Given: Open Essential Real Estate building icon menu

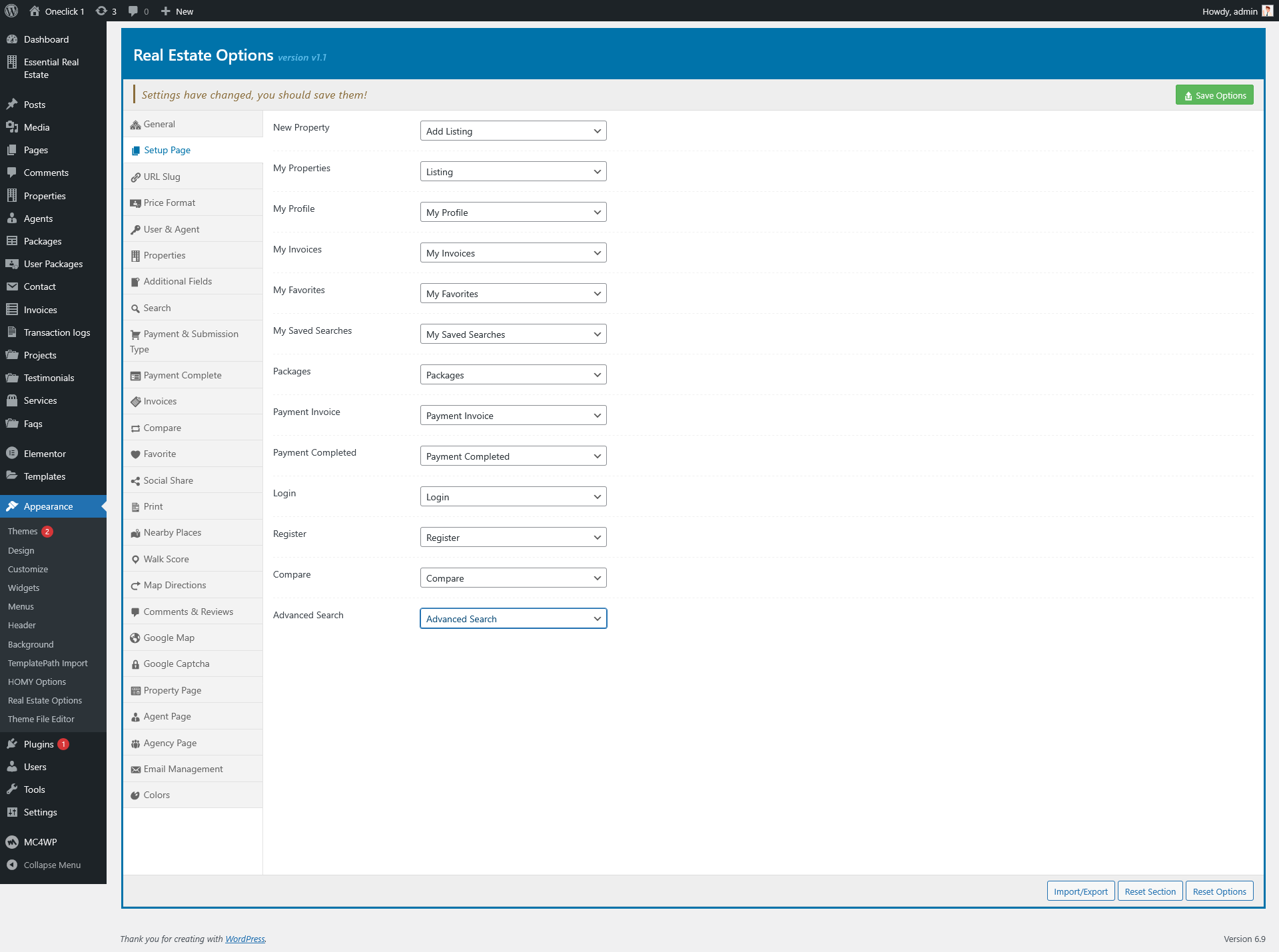Looking at the screenshot, I should pyautogui.click(x=12, y=62).
